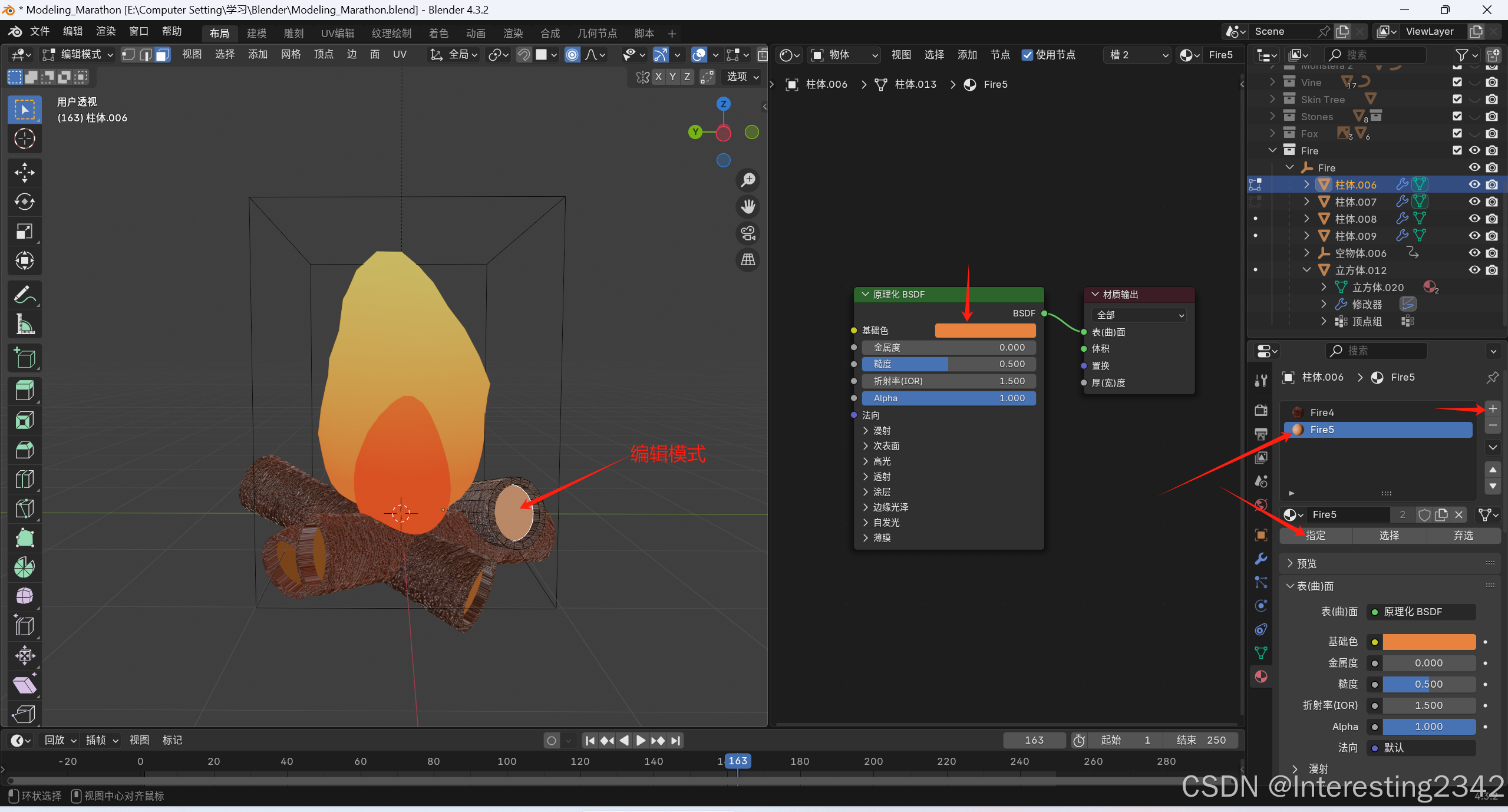Select the Annotate pencil tool
Image resolution: width=1508 pixels, height=812 pixels.
[x=24, y=294]
